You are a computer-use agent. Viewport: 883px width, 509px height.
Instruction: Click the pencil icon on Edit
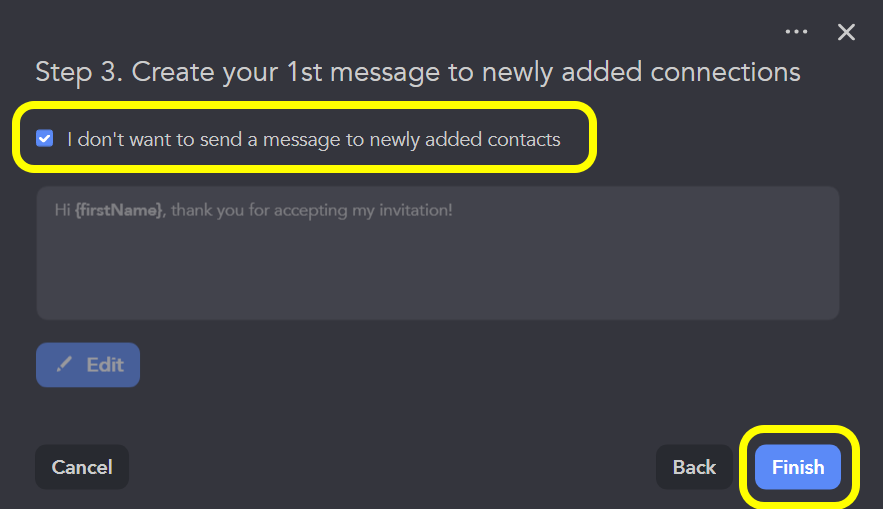click(x=65, y=365)
